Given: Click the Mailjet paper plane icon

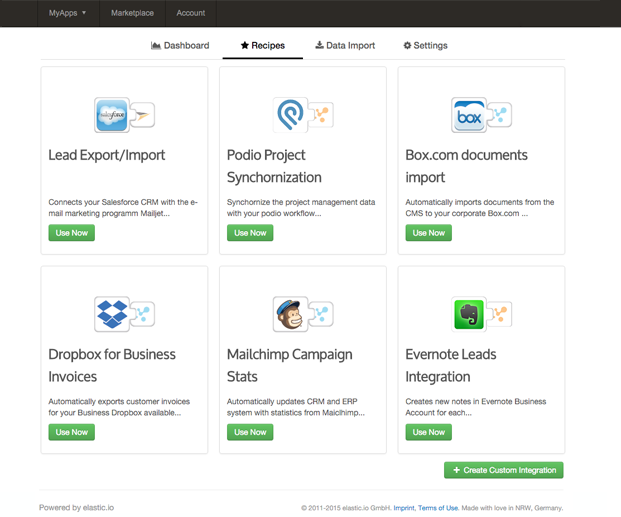Looking at the screenshot, I should 143,115.
